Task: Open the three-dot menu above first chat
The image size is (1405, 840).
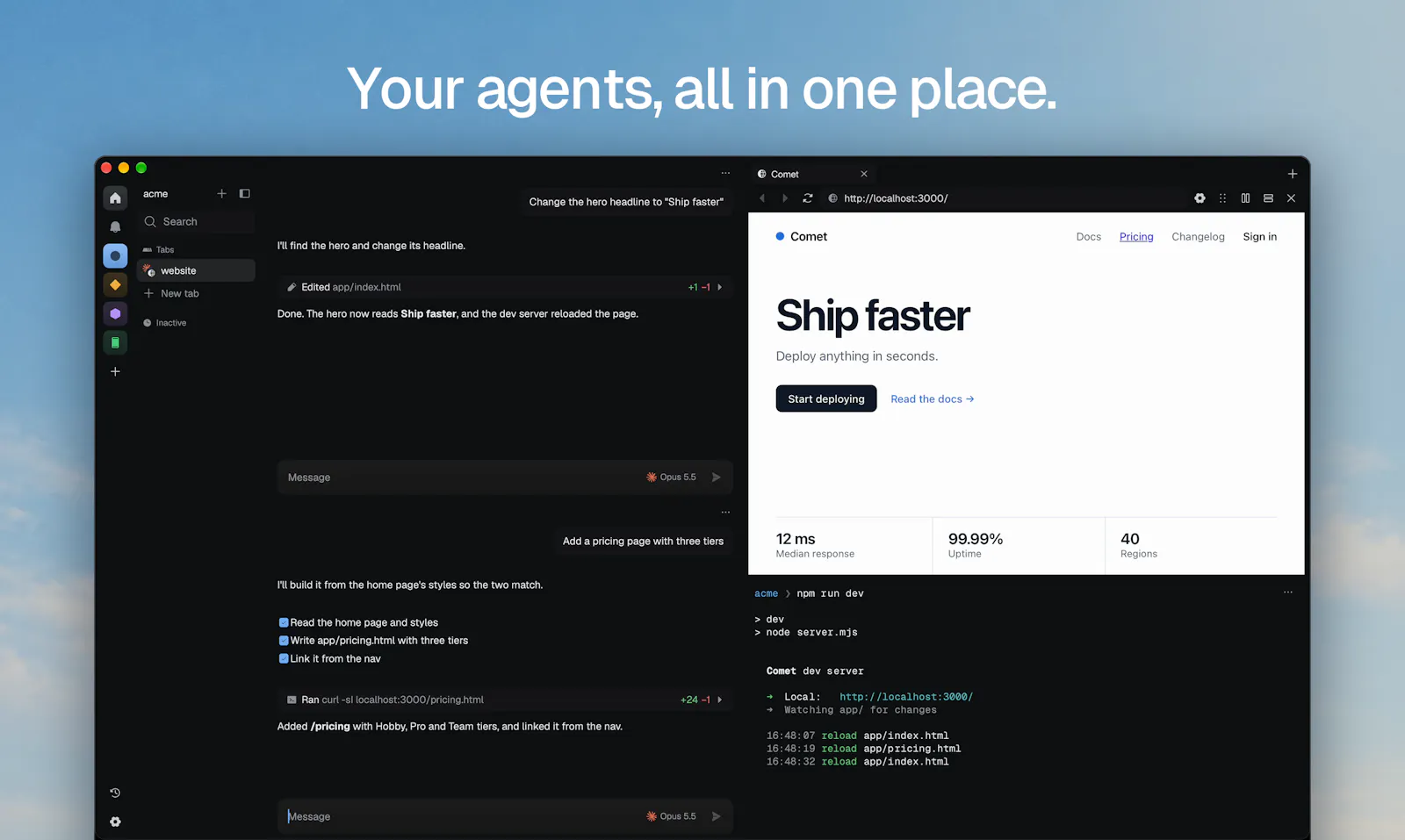Action: coord(725,173)
